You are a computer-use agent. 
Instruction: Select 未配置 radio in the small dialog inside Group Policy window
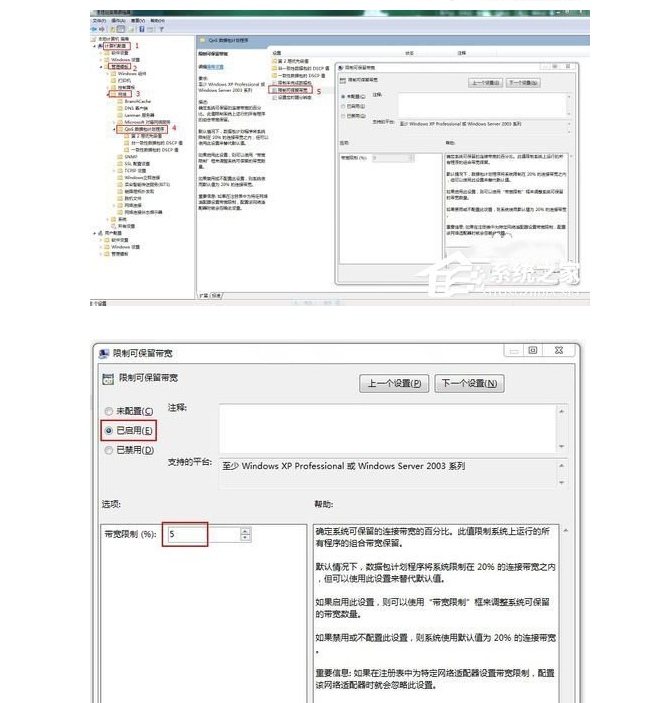[343, 96]
